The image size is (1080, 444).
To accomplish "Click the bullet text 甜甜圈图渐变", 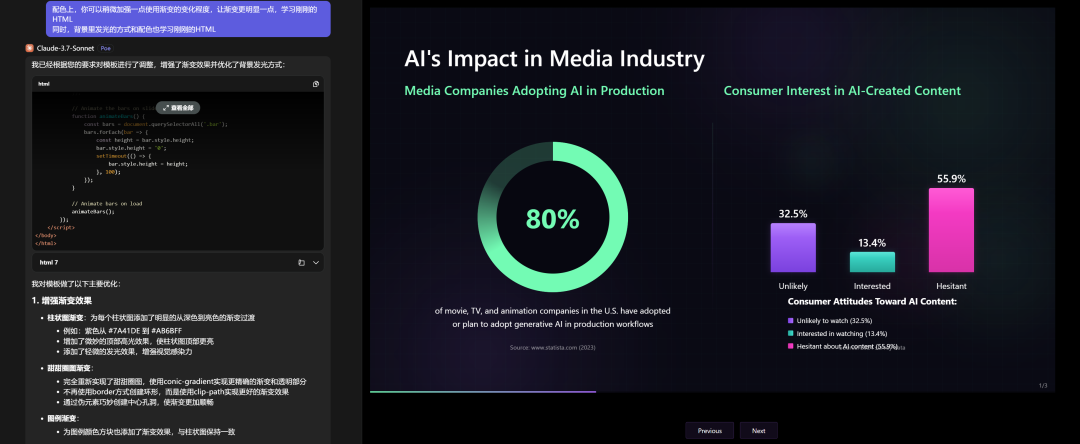I will [70, 368].
